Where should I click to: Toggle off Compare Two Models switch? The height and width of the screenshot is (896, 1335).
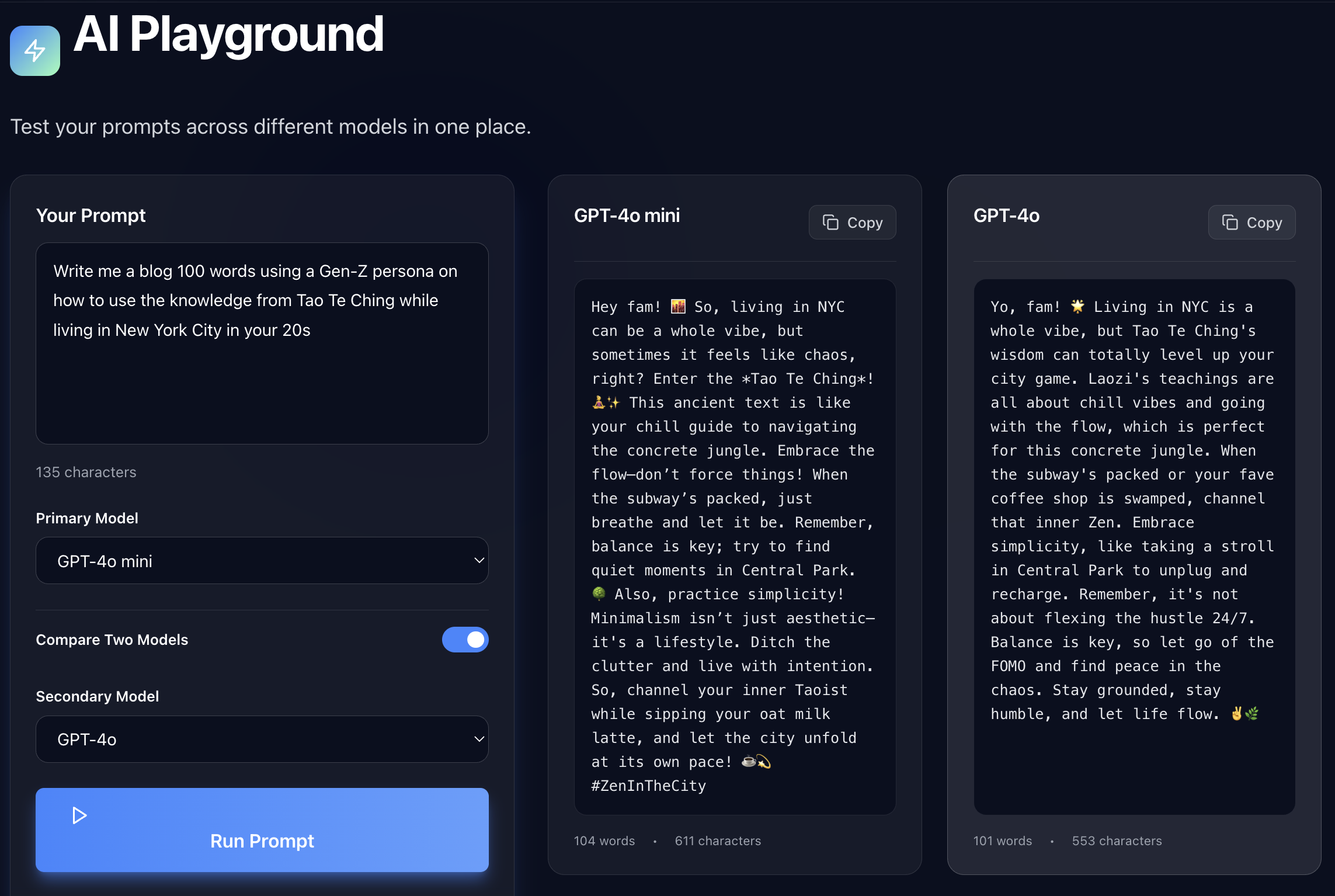click(x=465, y=640)
